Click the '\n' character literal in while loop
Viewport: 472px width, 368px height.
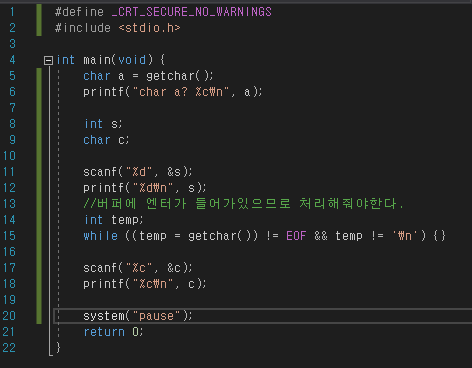coord(405,236)
